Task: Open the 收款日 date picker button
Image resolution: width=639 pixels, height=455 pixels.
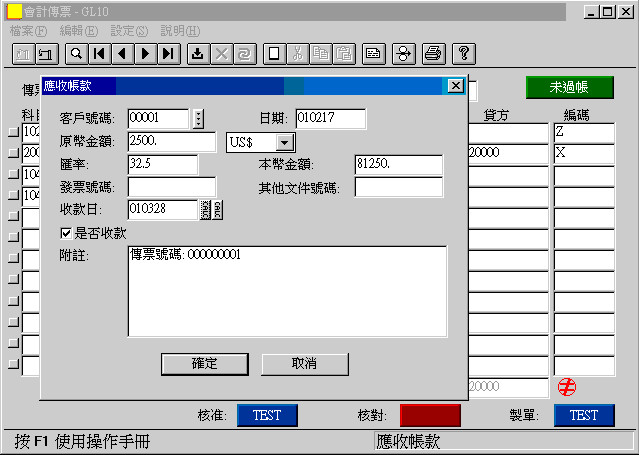Action: (x=211, y=209)
